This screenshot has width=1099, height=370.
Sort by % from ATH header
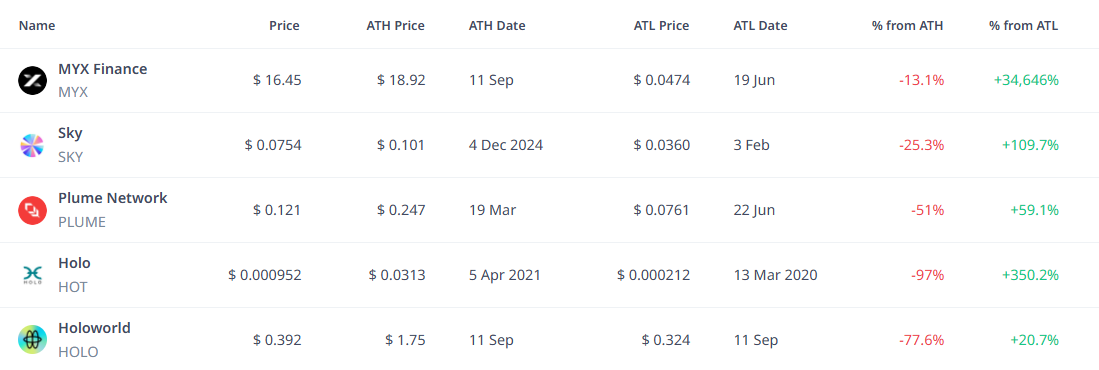click(908, 26)
